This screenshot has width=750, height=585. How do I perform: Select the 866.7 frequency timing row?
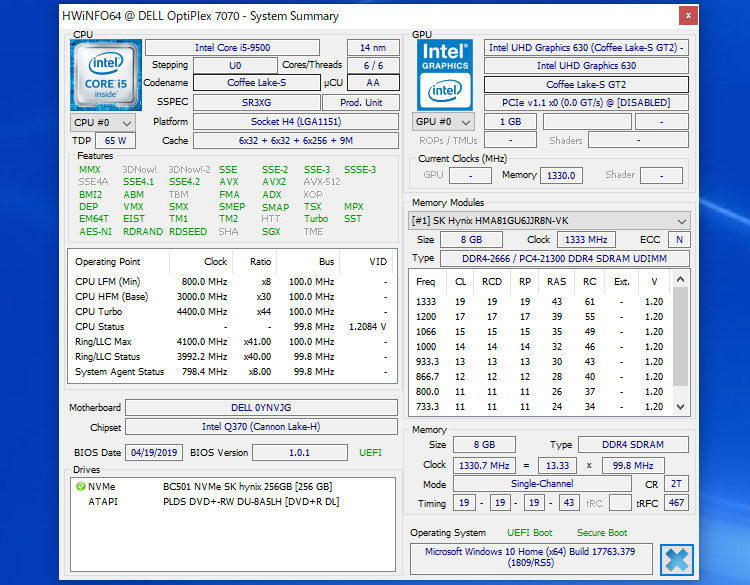tap(541, 376)
